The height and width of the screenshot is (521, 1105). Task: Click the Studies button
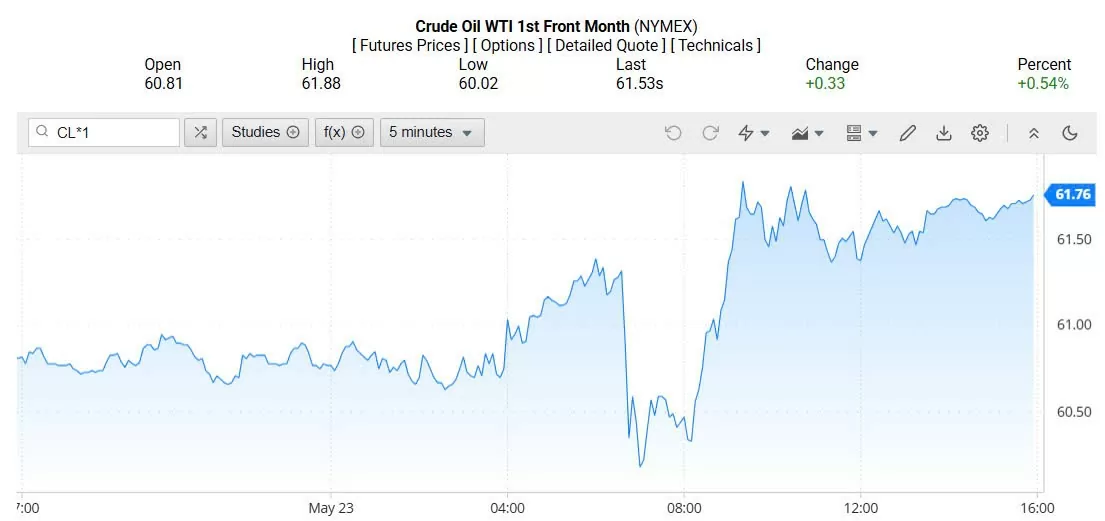coord(265,133)
